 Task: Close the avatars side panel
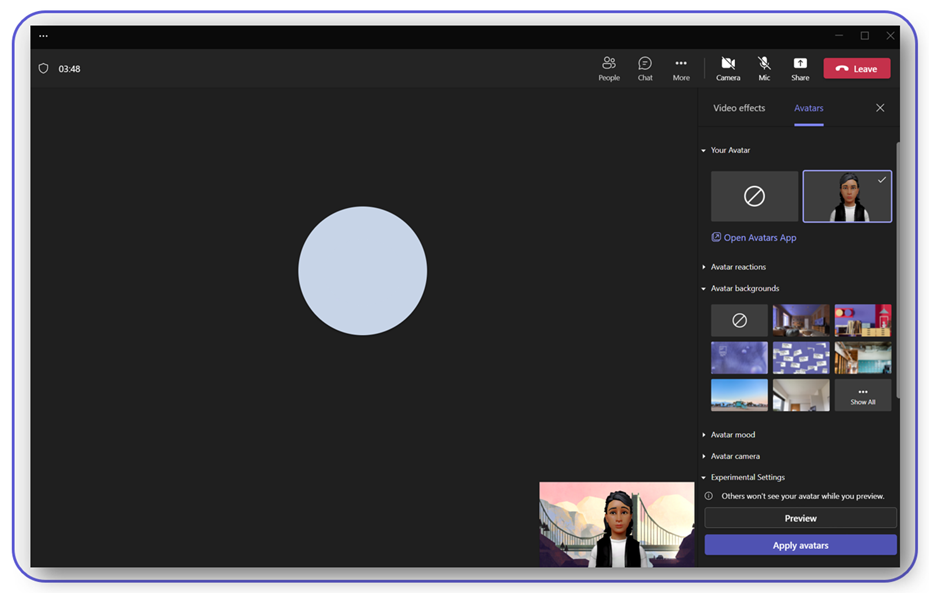pos(880,108)
